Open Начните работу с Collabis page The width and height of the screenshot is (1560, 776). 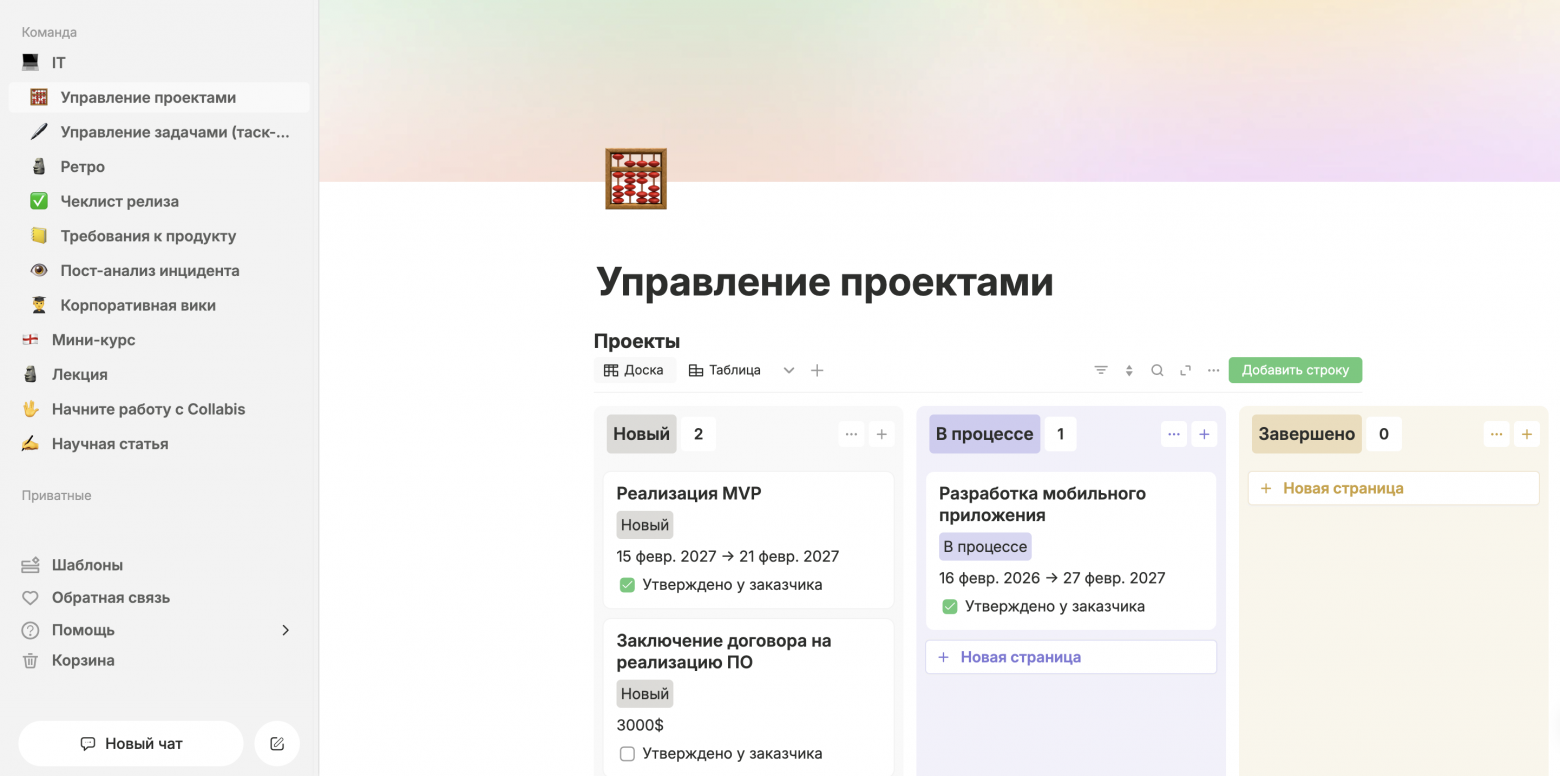159,409
